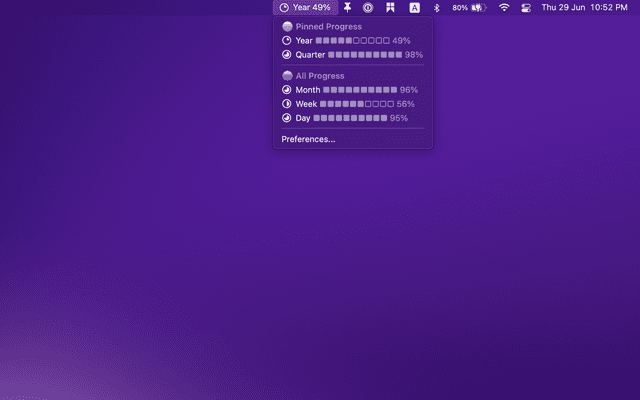Image resolution: width=640 pixels, height=400 pixels.
Task: Open Control Center from menu bar
Action: 526,7
